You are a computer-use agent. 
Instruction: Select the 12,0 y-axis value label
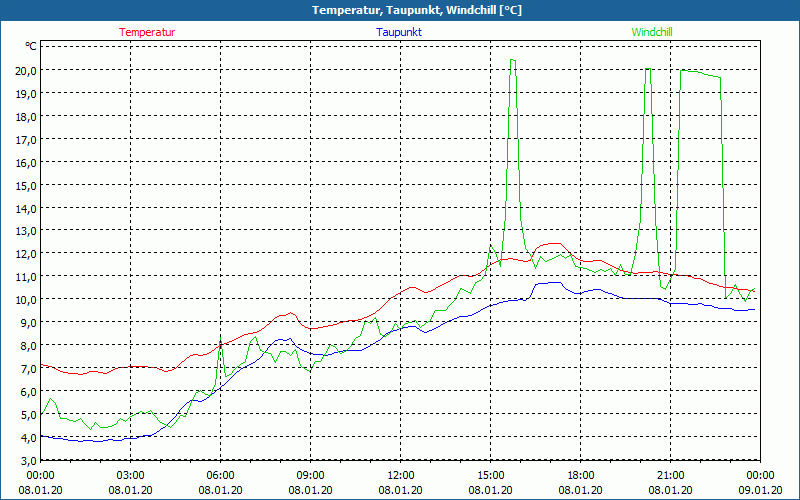click(x=24, y=254)
